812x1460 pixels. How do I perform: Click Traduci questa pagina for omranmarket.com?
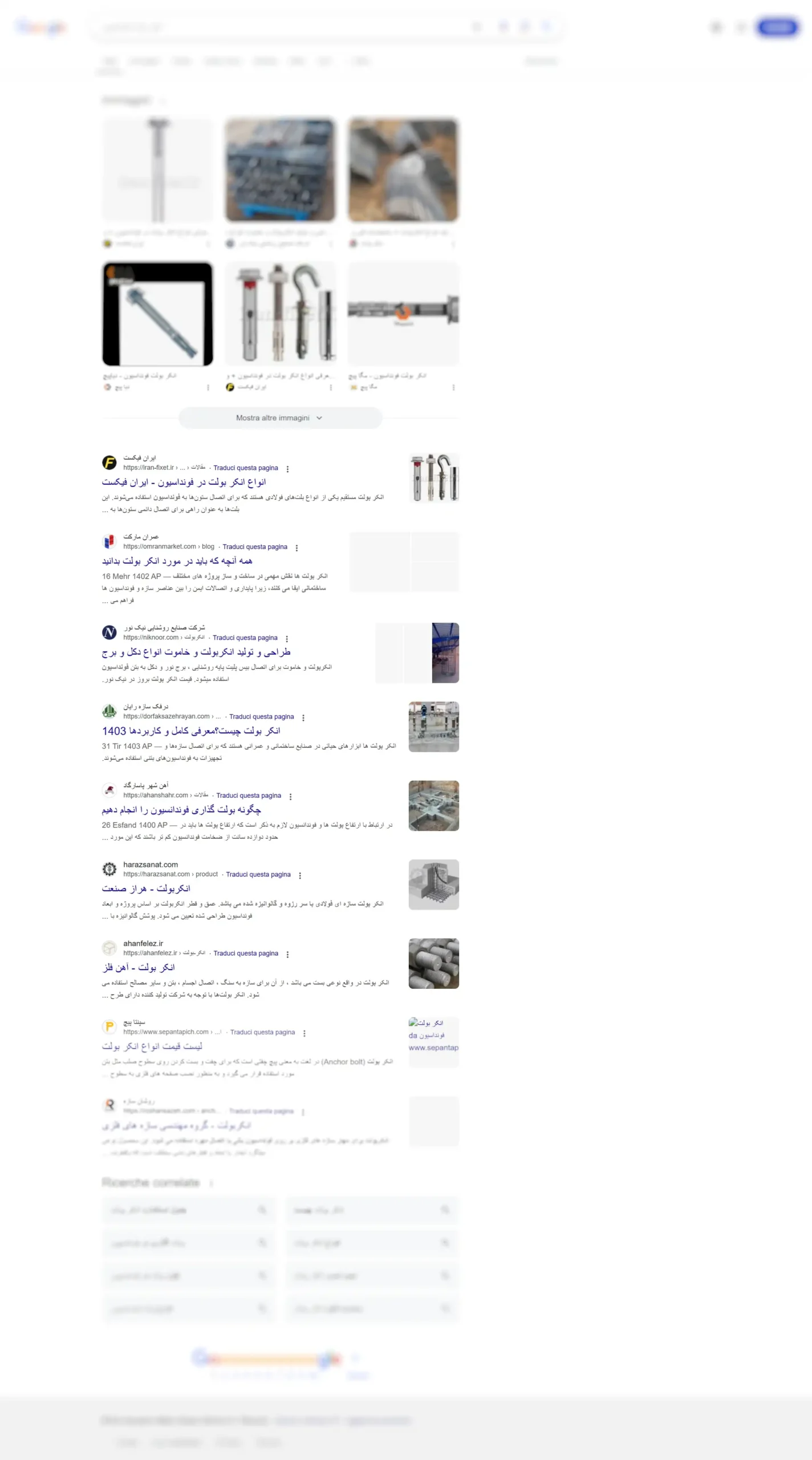pos(255,547)
